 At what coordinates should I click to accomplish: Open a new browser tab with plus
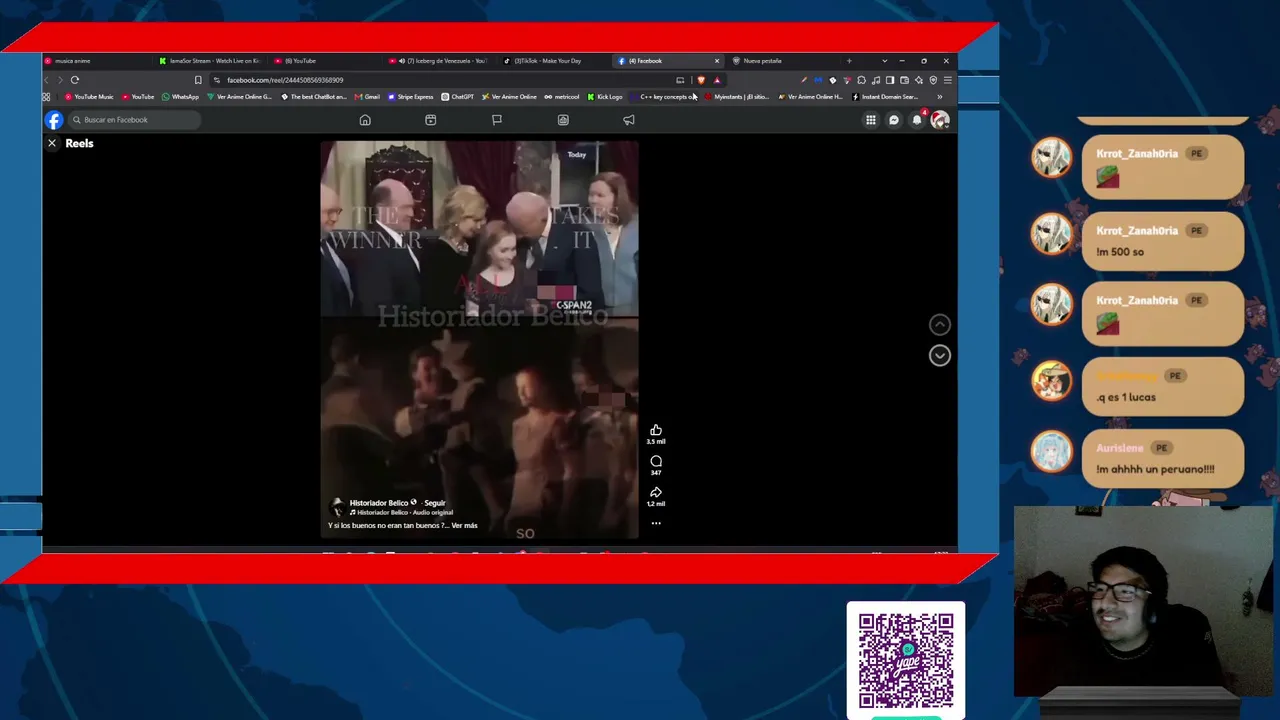coord(849,61)
